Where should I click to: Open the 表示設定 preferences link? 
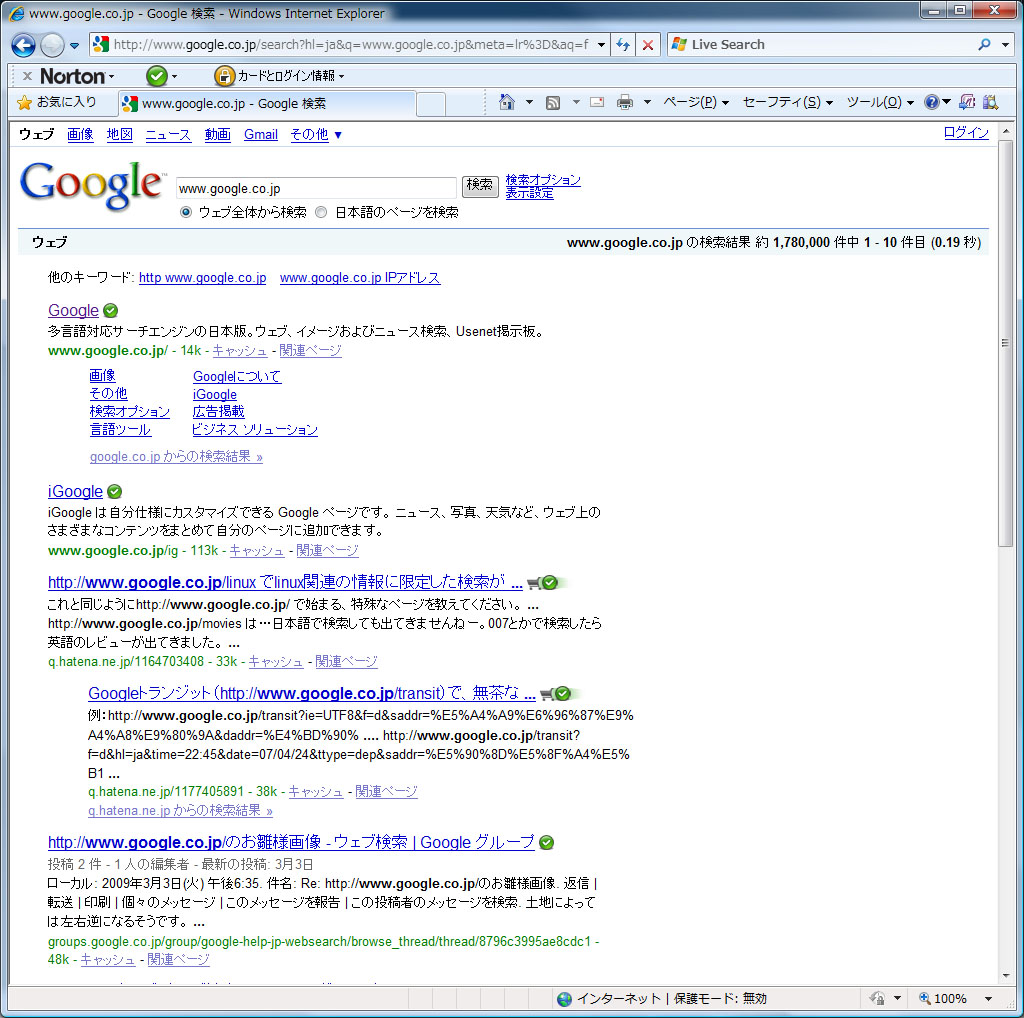click(530, 193)
